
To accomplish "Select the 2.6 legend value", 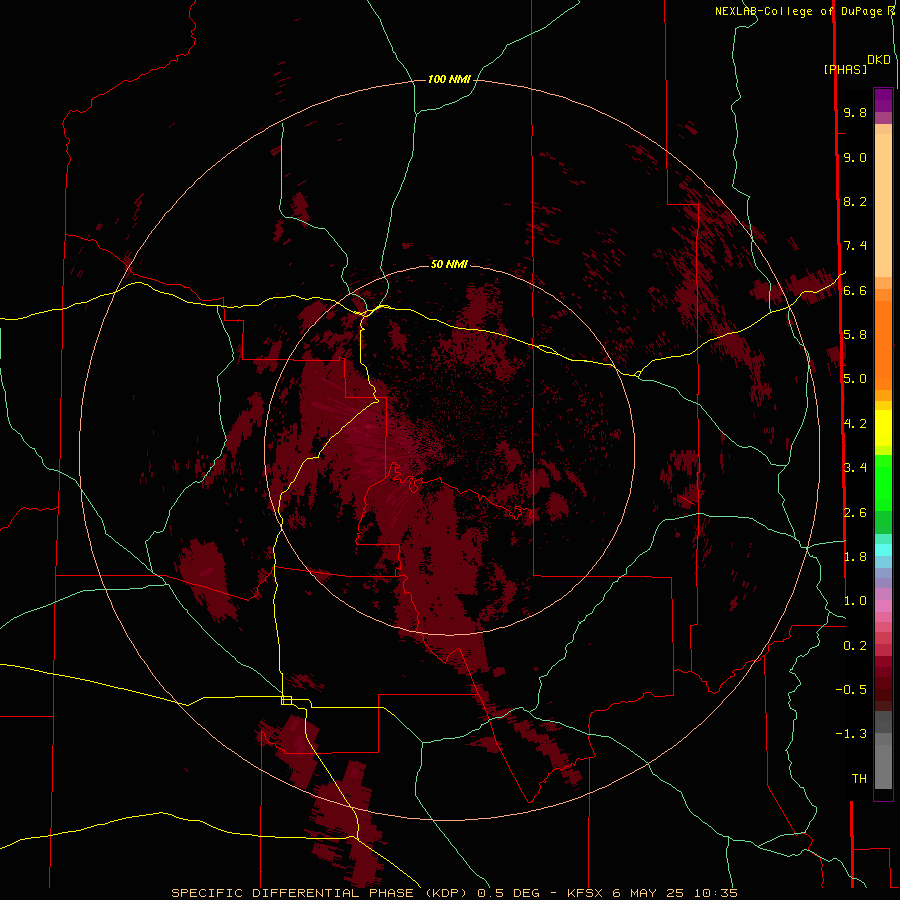I will [x=855, y=513].
